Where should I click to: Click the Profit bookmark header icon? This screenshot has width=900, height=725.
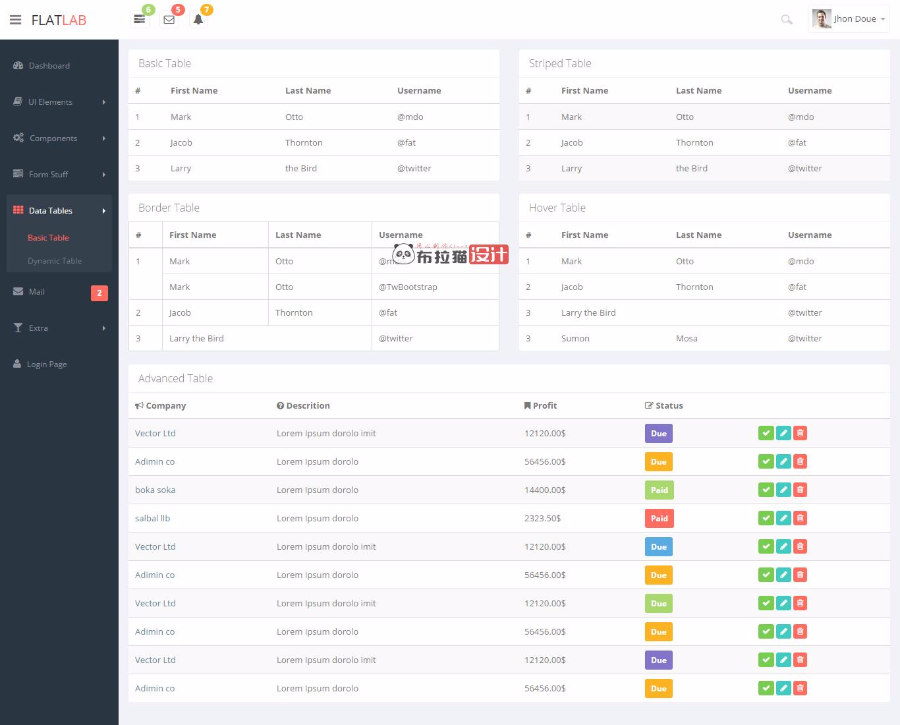[527, 406]
